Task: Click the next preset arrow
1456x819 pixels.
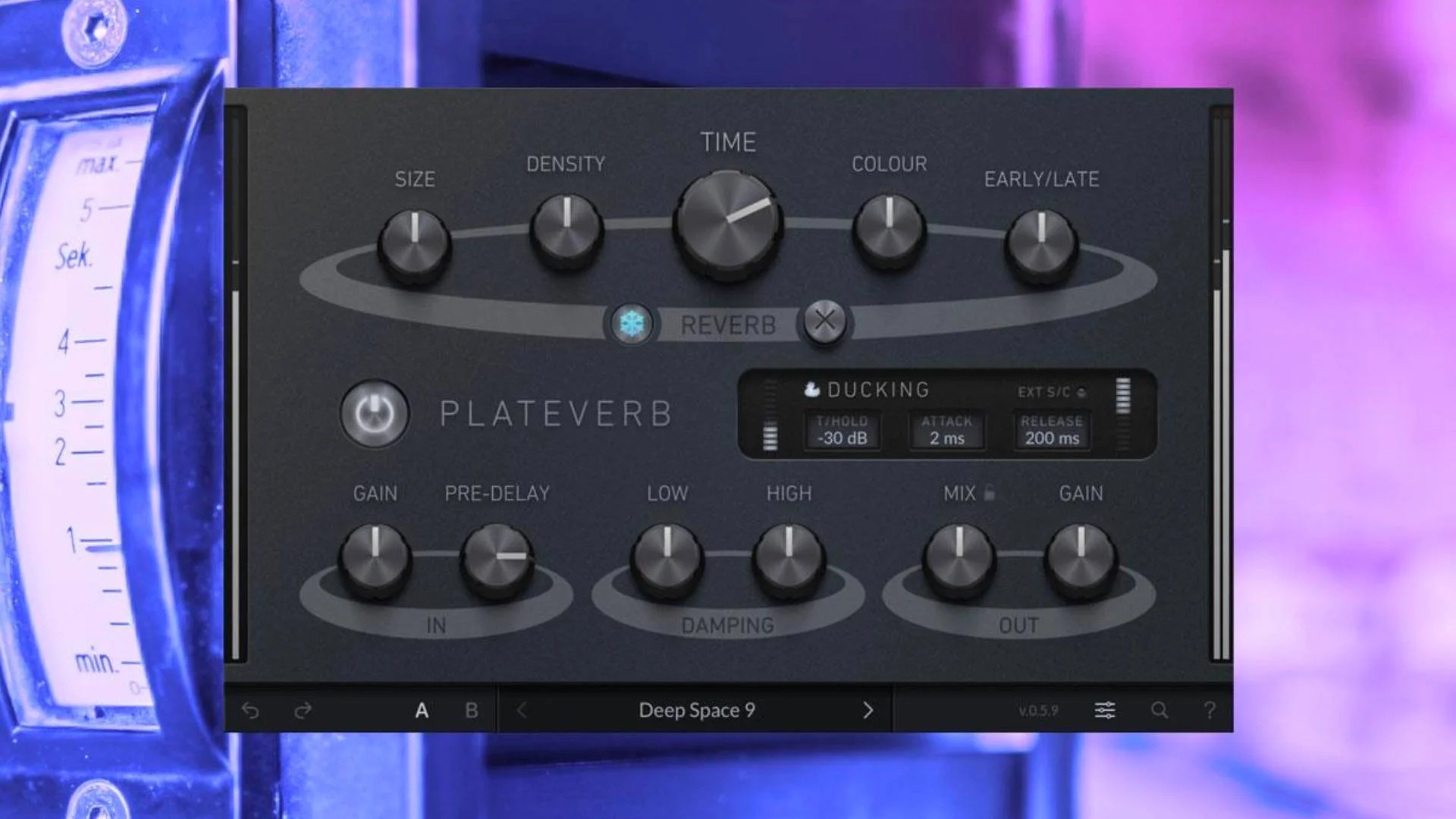Action: click(867, 710)
